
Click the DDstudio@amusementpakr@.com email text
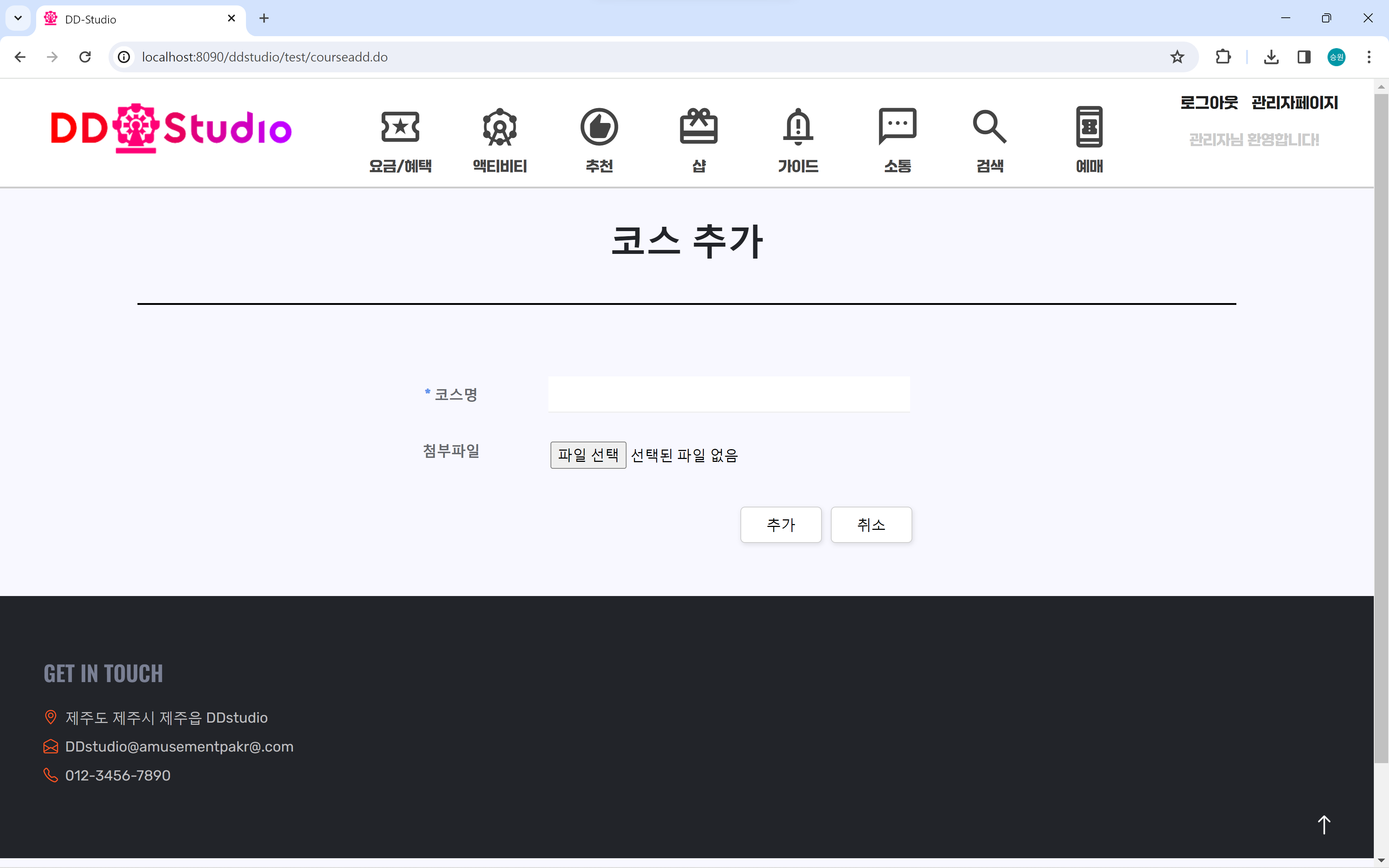click(x=179, y=746)
